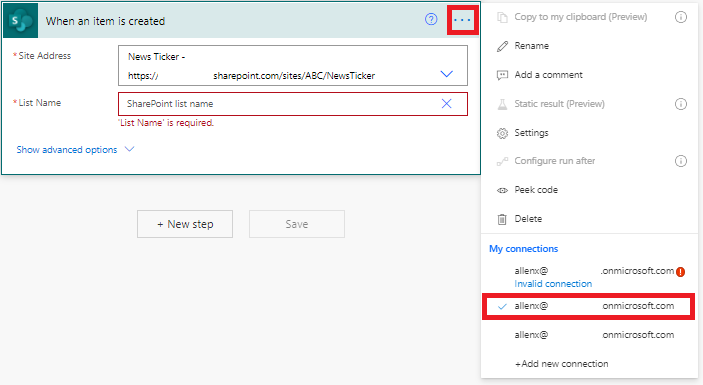Choose Peek code from the menu

(x=536, y=190)
